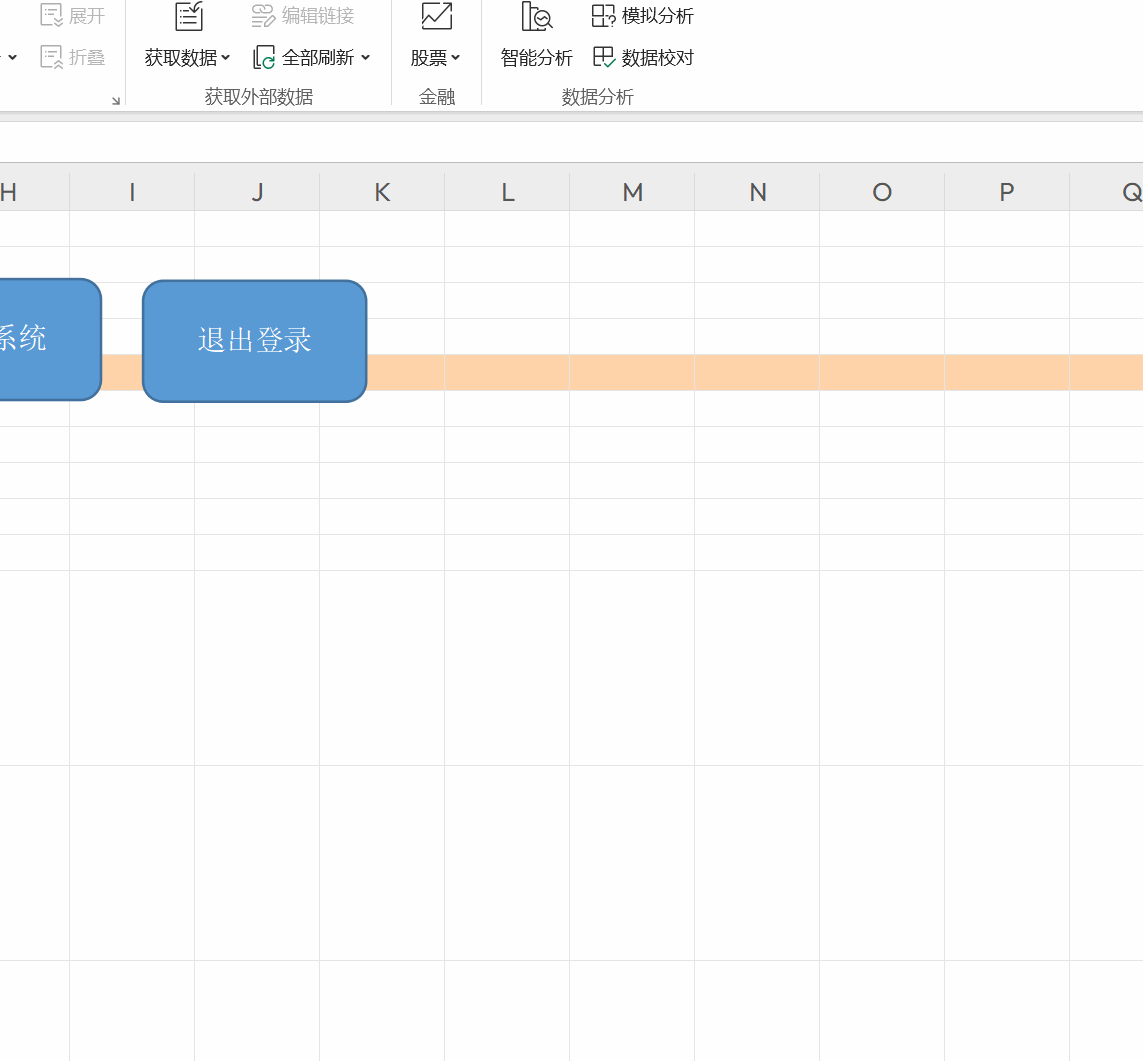Click the 股票 chart icon
Screen dimensions: 1143x1061
pos(437,16)
